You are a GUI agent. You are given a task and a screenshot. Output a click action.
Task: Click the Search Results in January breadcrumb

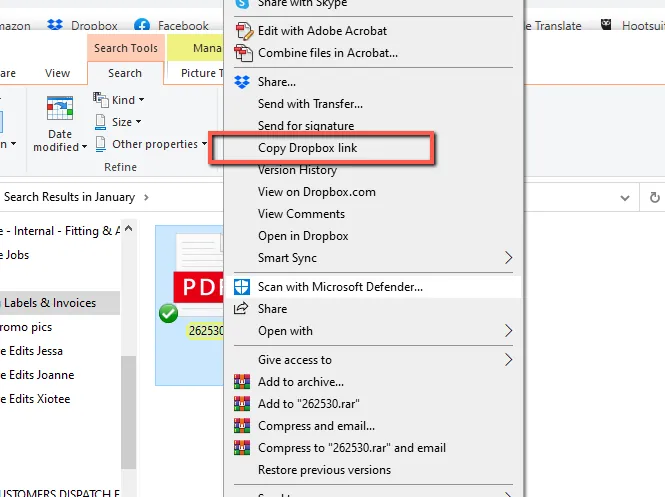coord(70,197)
